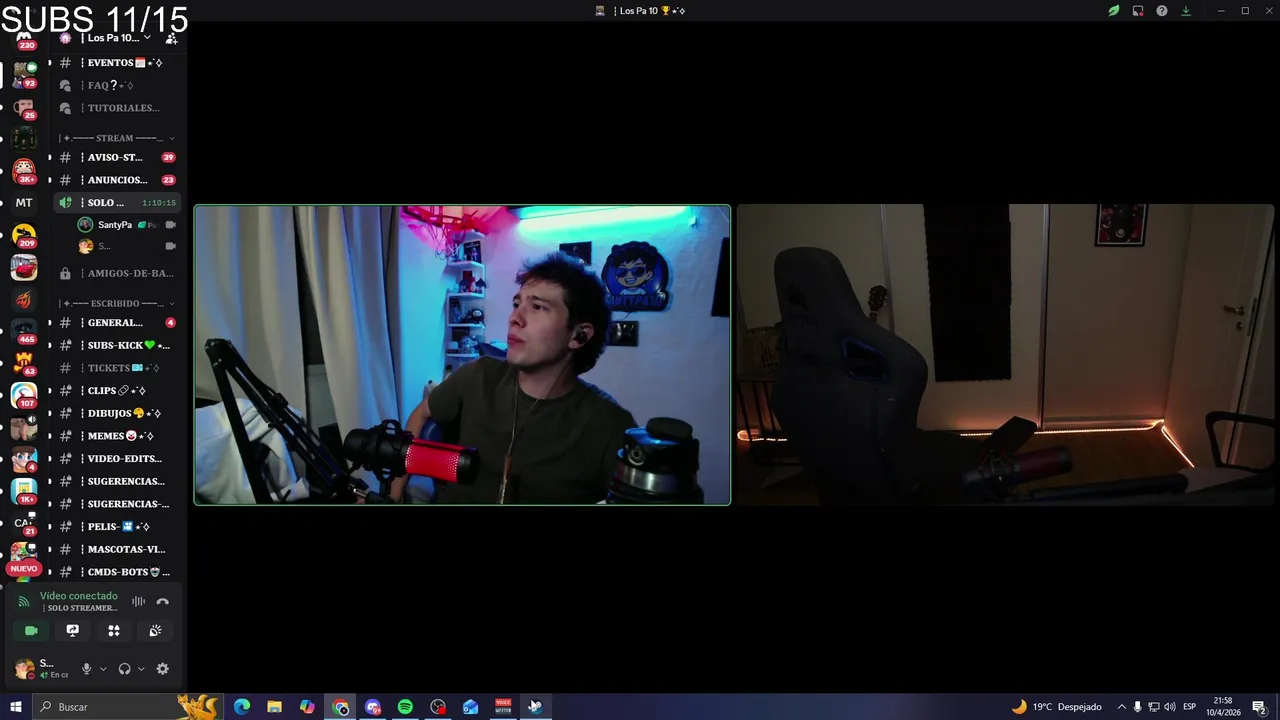
Task: Open the MEMES channel
Action: 117,436
